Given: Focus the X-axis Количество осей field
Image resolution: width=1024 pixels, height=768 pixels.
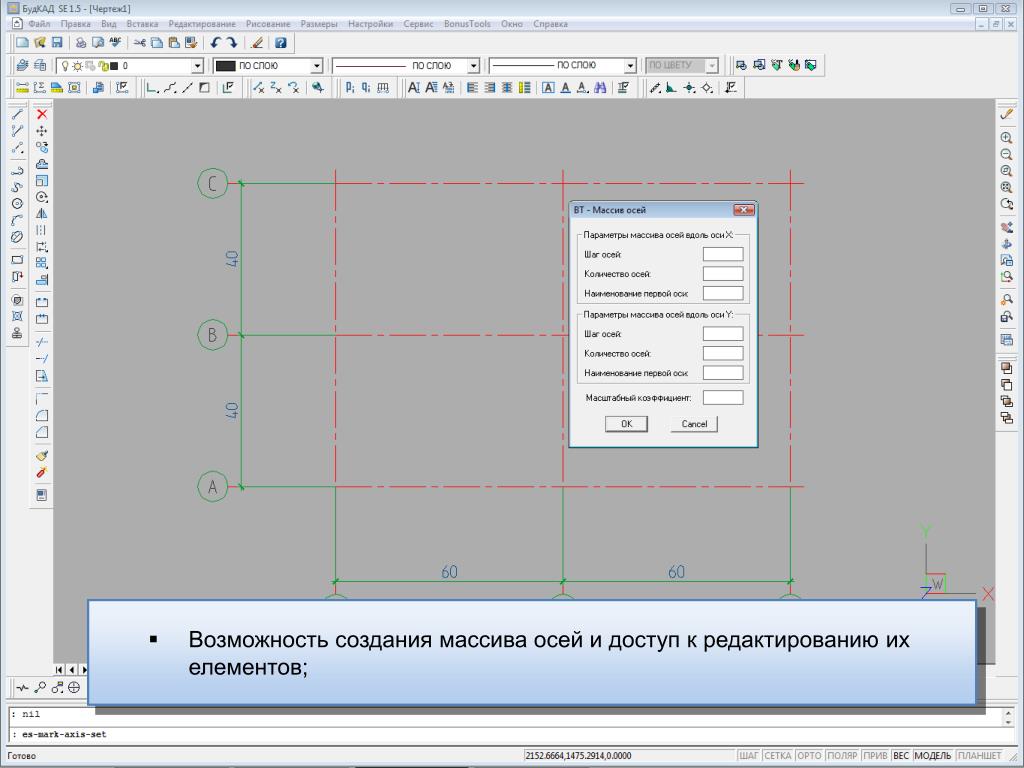Looking at the screenshot, I should (x=723, y=274).
